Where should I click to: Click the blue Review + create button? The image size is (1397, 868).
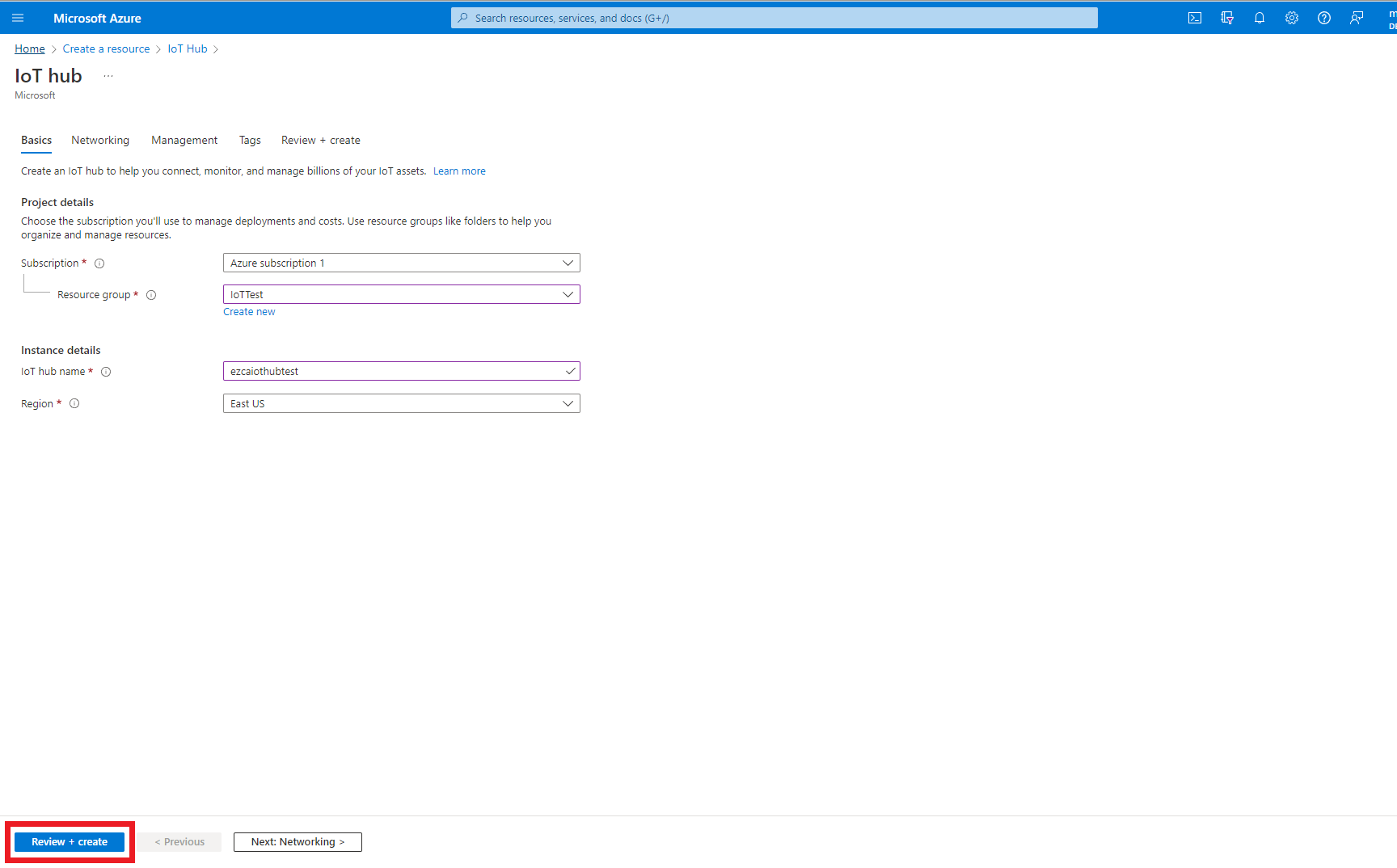(x=70, y=842)
